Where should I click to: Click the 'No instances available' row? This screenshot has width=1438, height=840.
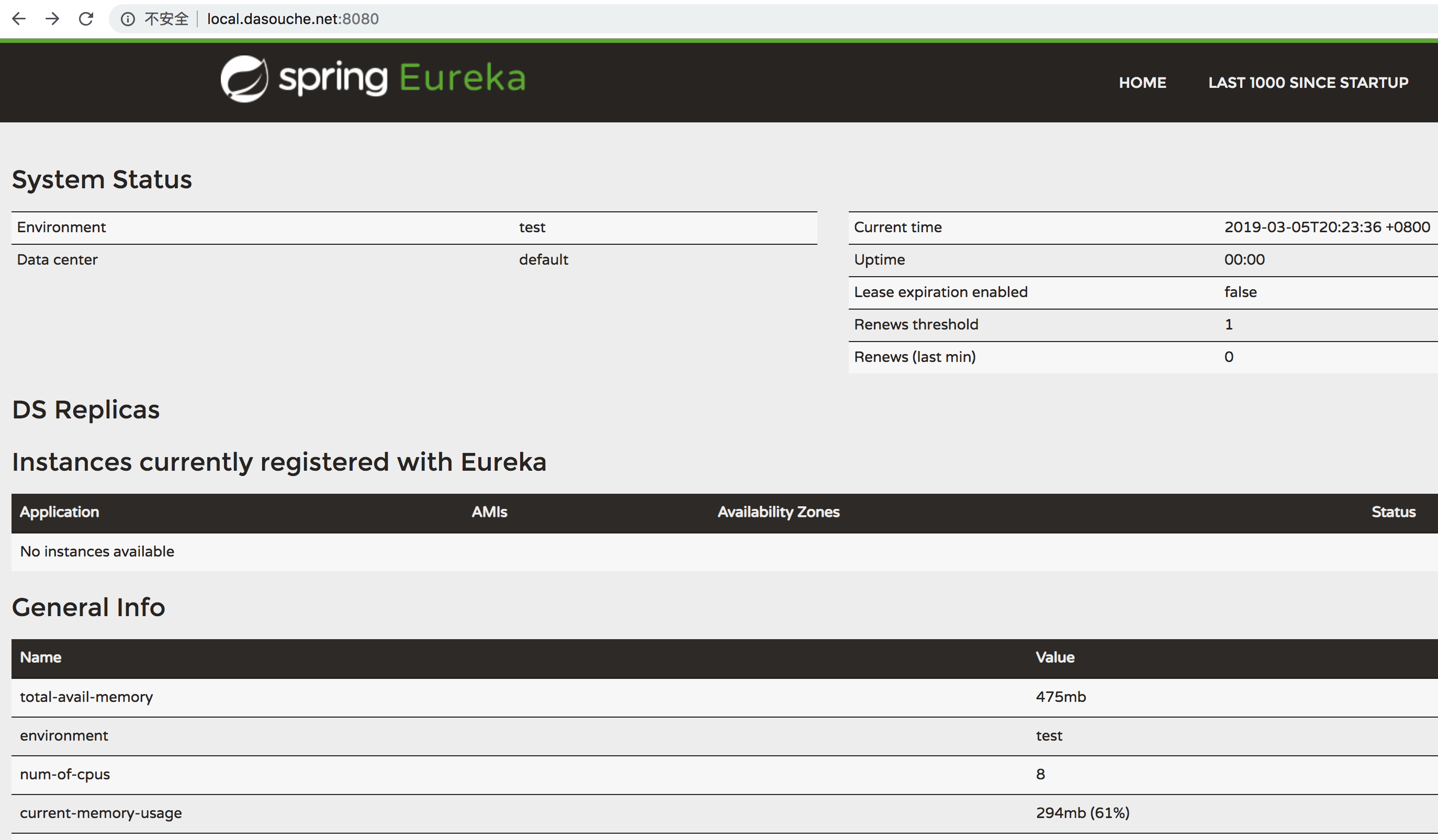[x=725, y=552]
